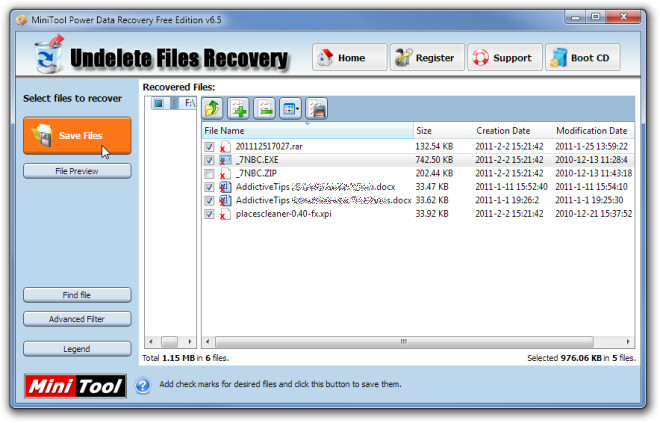Click the Boot CD button
The height and width of the screenshot is (423, 660).
point(583,57)
